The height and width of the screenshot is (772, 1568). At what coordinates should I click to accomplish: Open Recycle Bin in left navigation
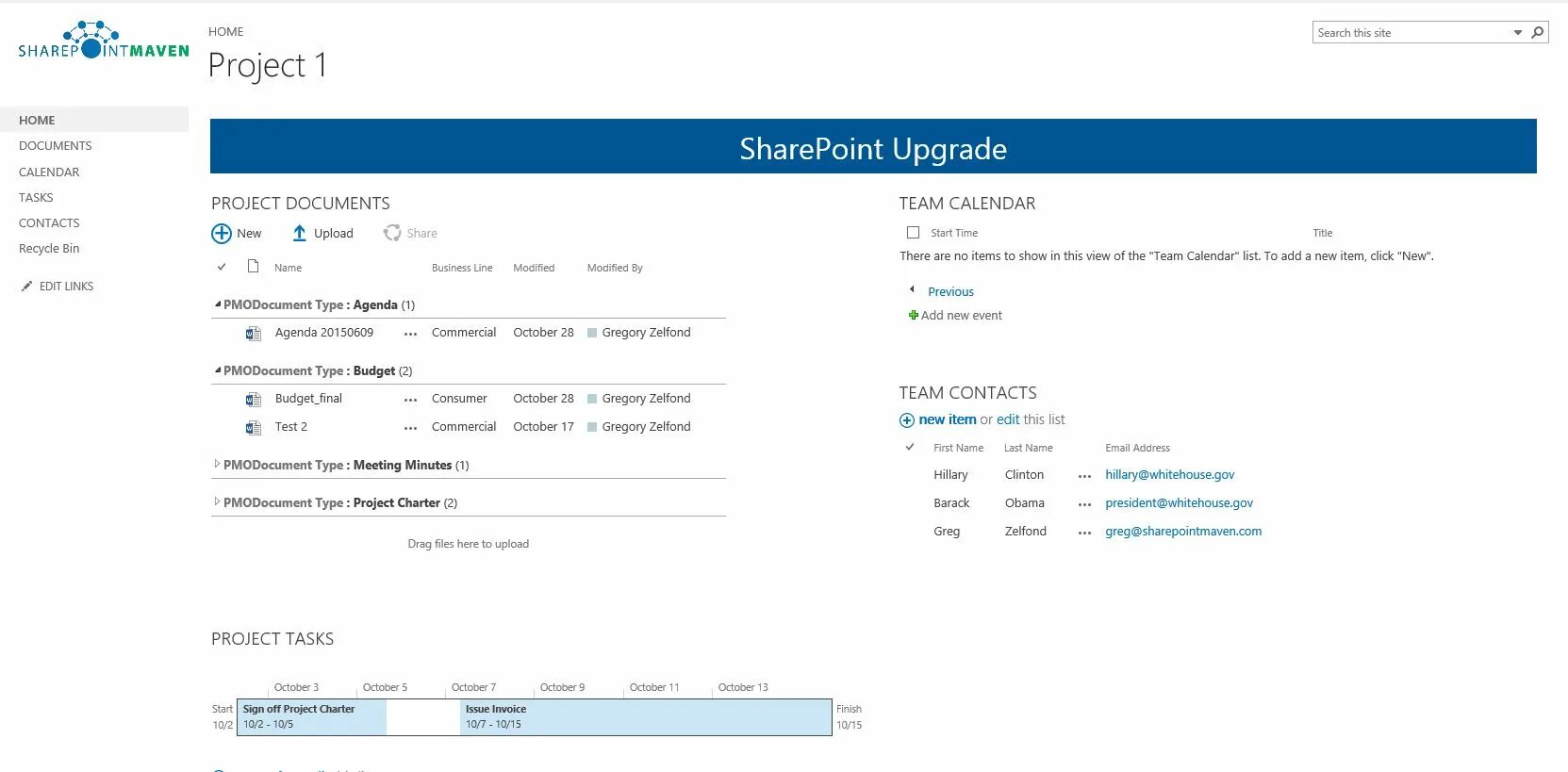tap(49, 249)
